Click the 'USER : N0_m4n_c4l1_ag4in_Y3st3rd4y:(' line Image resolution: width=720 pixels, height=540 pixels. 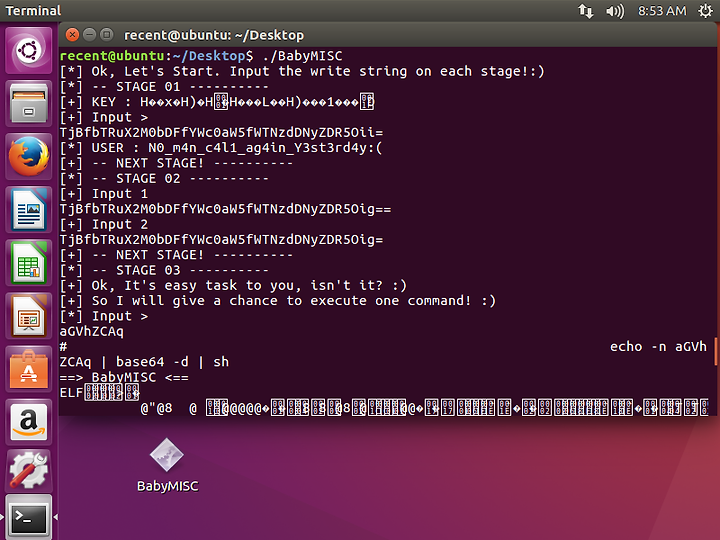point(221,148)
